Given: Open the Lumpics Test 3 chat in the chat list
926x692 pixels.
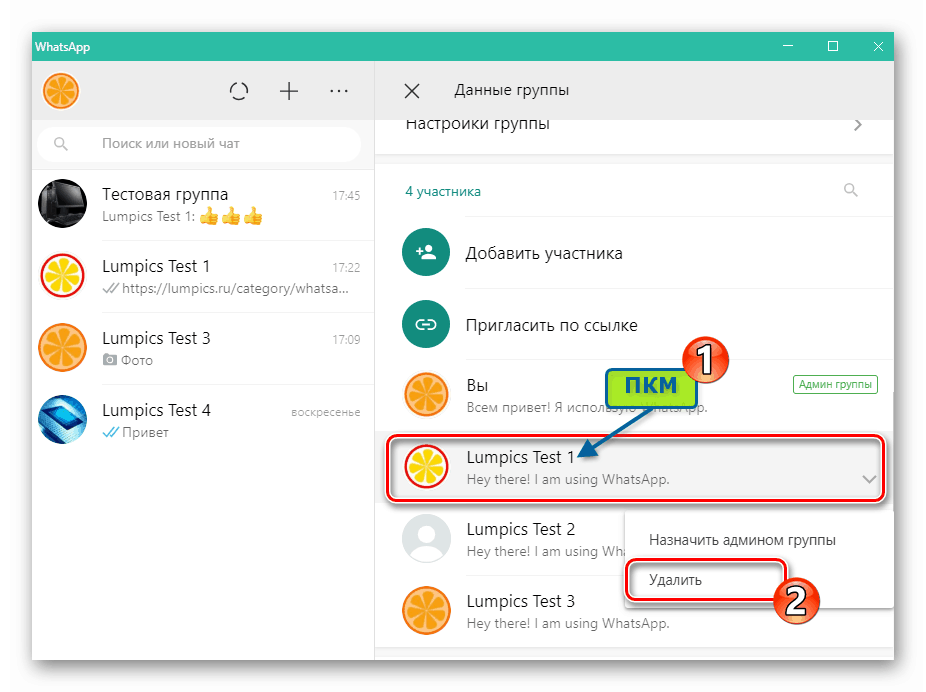Looking at the screenshot, I should pyautogui.click(x=203, y=348).
